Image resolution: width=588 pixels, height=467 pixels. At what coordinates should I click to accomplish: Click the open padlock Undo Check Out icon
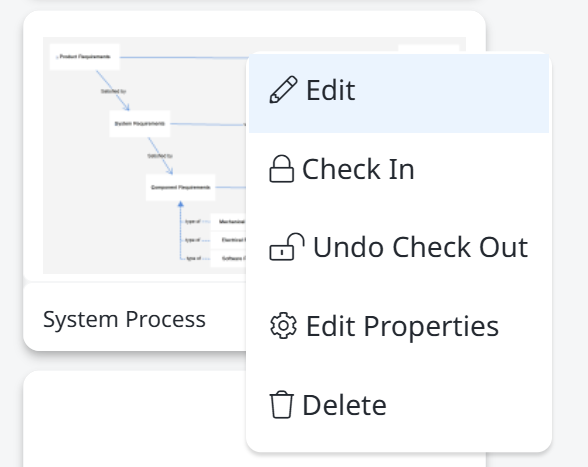(287, 247)
